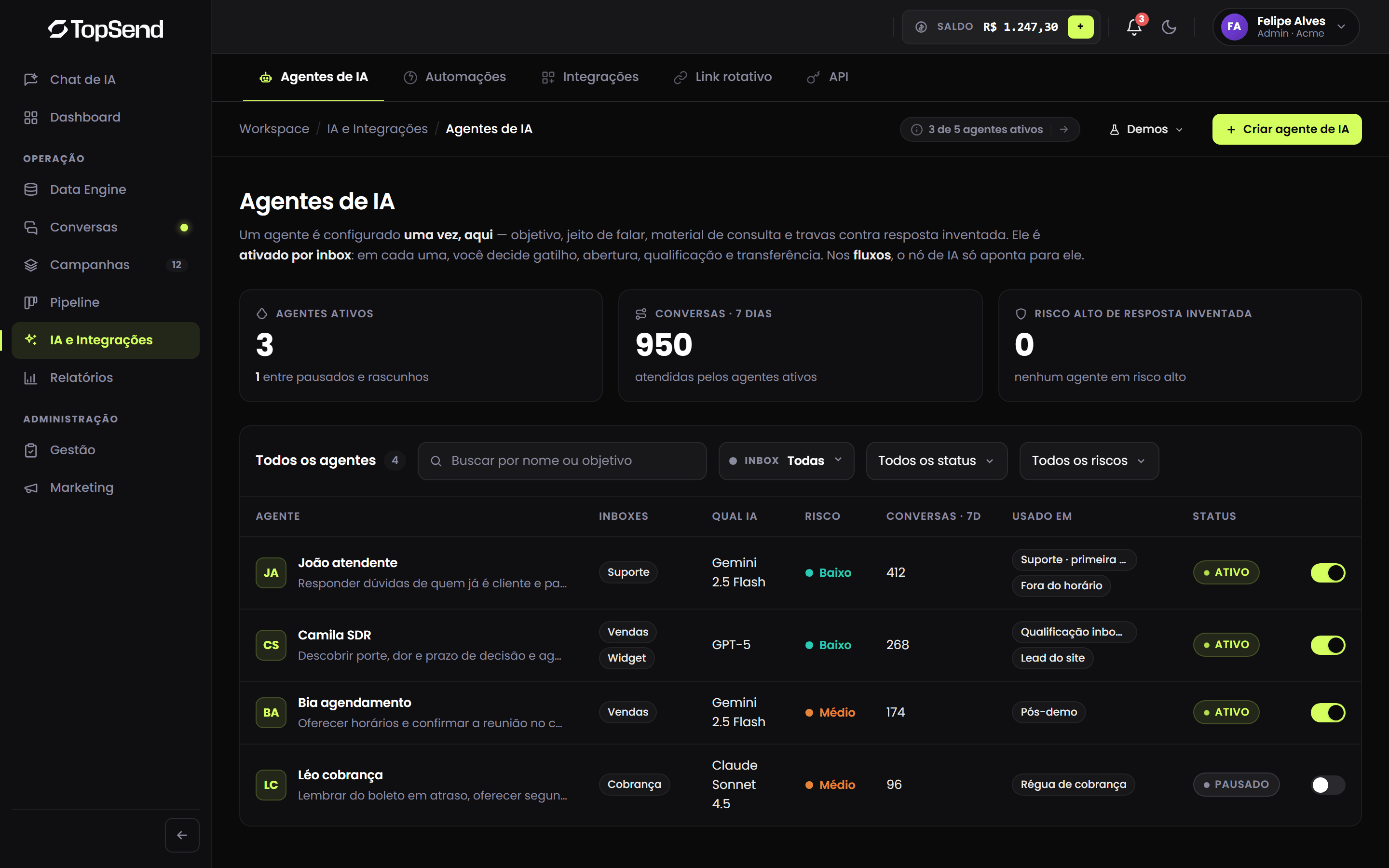Switch to the Automações tab
Screen dimensions: 1389x868
point(455,77)
